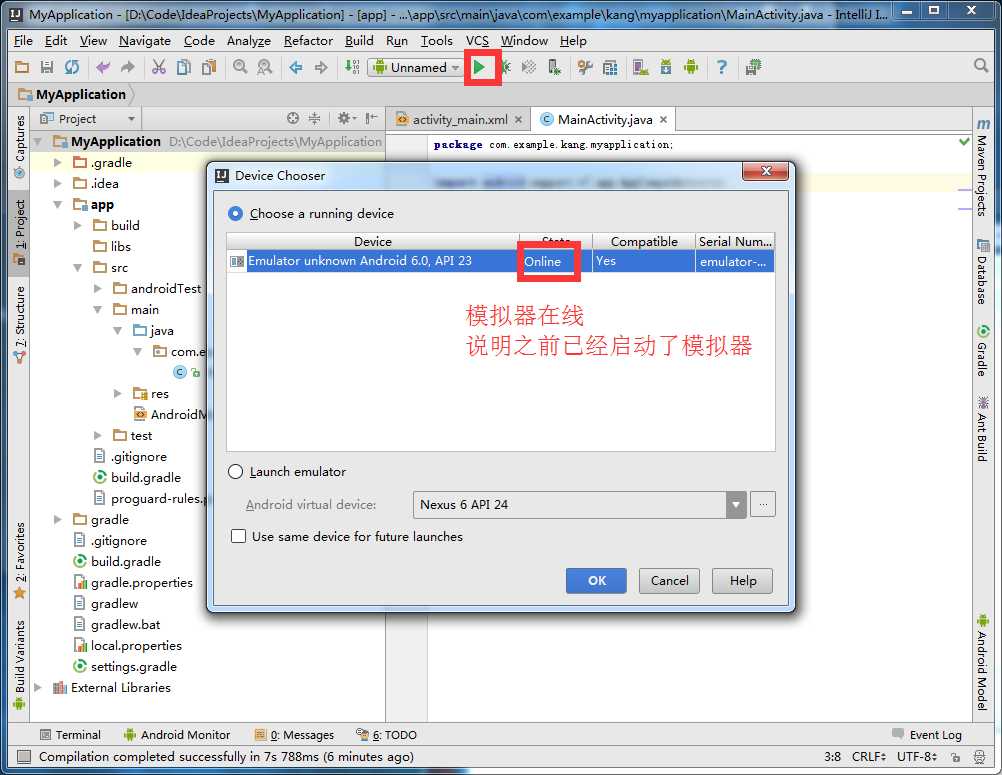Open the Android Monitor tool window
Screen dimensions: 1002x775
pyautogui.click(x=177, y=735)
